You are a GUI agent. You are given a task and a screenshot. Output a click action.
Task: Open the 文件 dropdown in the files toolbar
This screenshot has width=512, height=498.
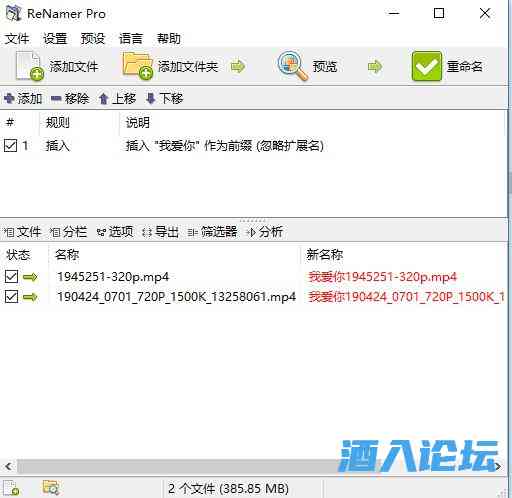click(x=22, y=232)
